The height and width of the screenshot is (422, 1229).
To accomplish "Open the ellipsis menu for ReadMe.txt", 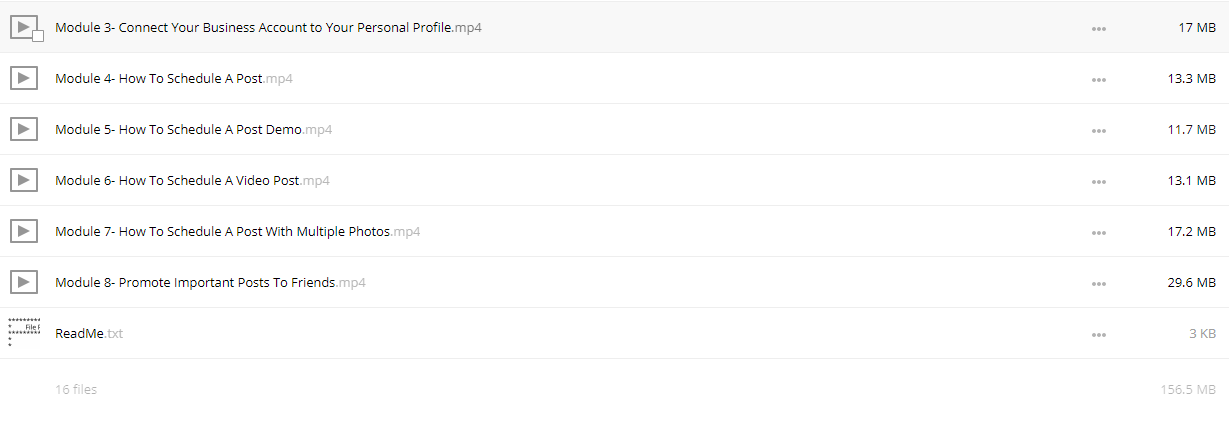I will pos(1099,335).
